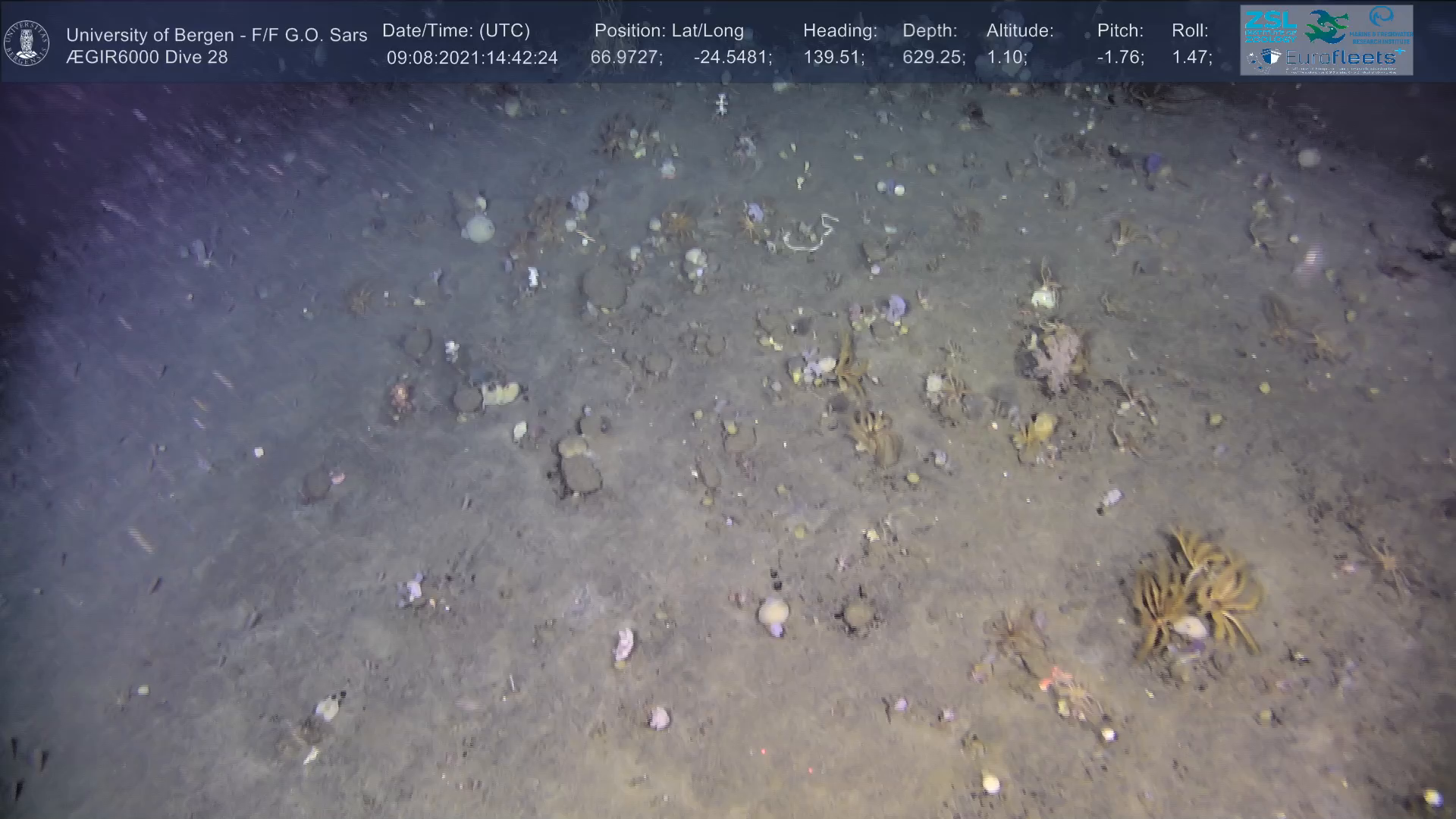Click the Heading value 139.51
The image size is (1456, 819).
tap(833, 58)
